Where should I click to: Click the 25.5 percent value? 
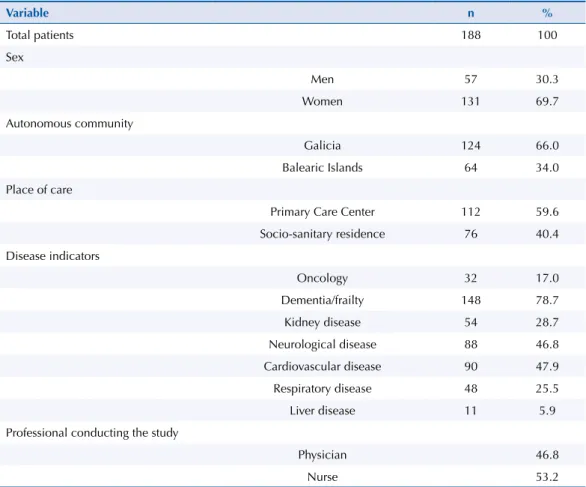(x=547, y=389)
